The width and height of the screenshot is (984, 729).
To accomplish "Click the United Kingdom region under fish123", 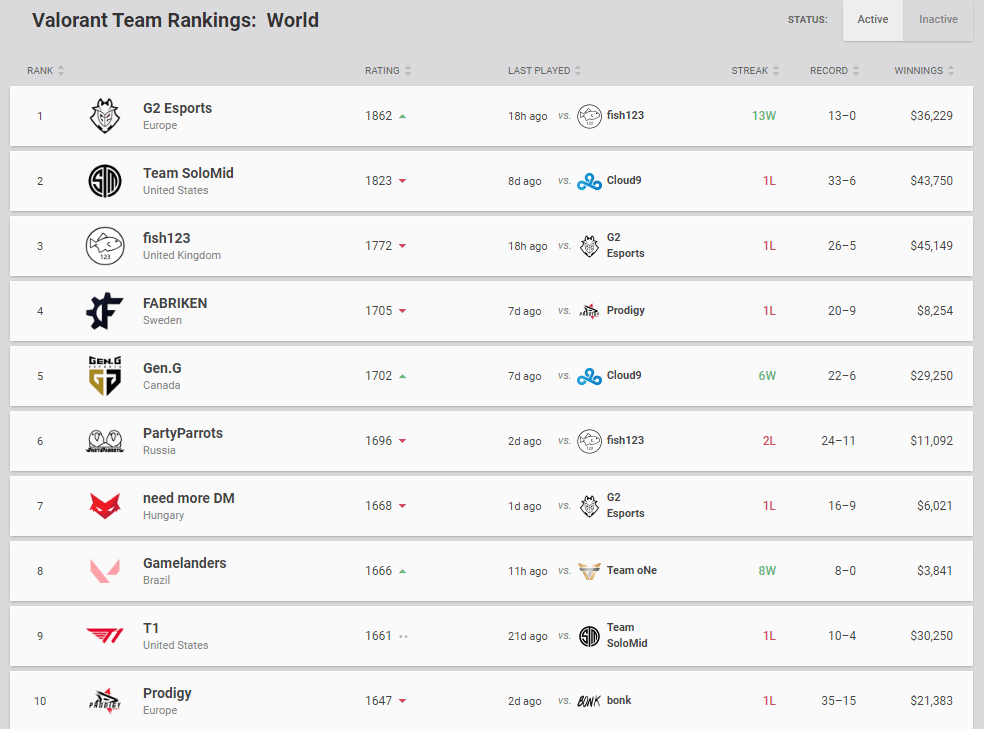I will [182, 255].
